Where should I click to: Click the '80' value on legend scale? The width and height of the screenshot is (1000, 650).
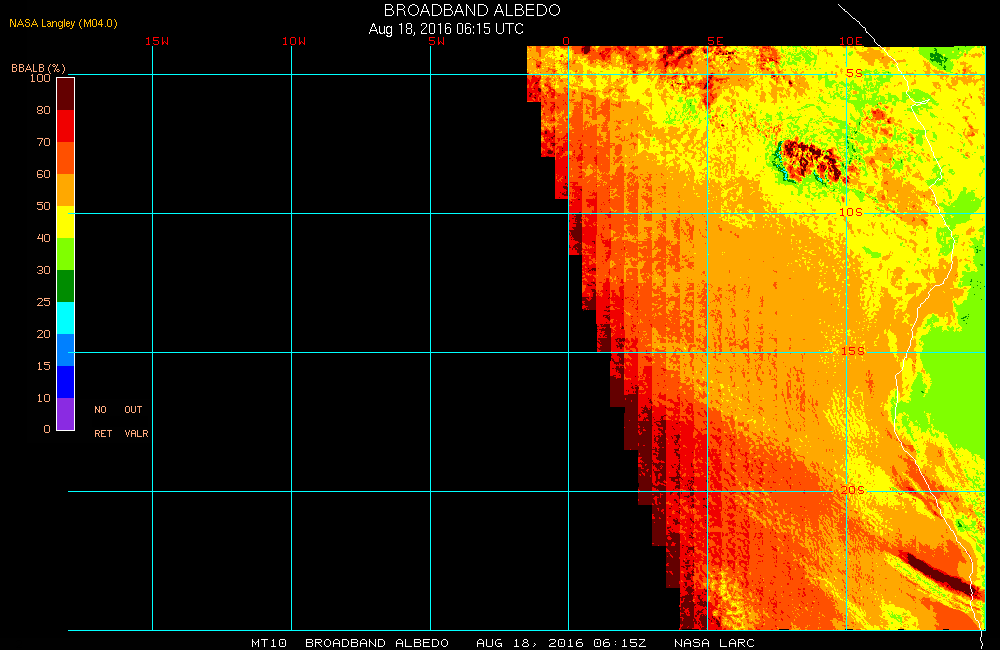click(43, 110)
